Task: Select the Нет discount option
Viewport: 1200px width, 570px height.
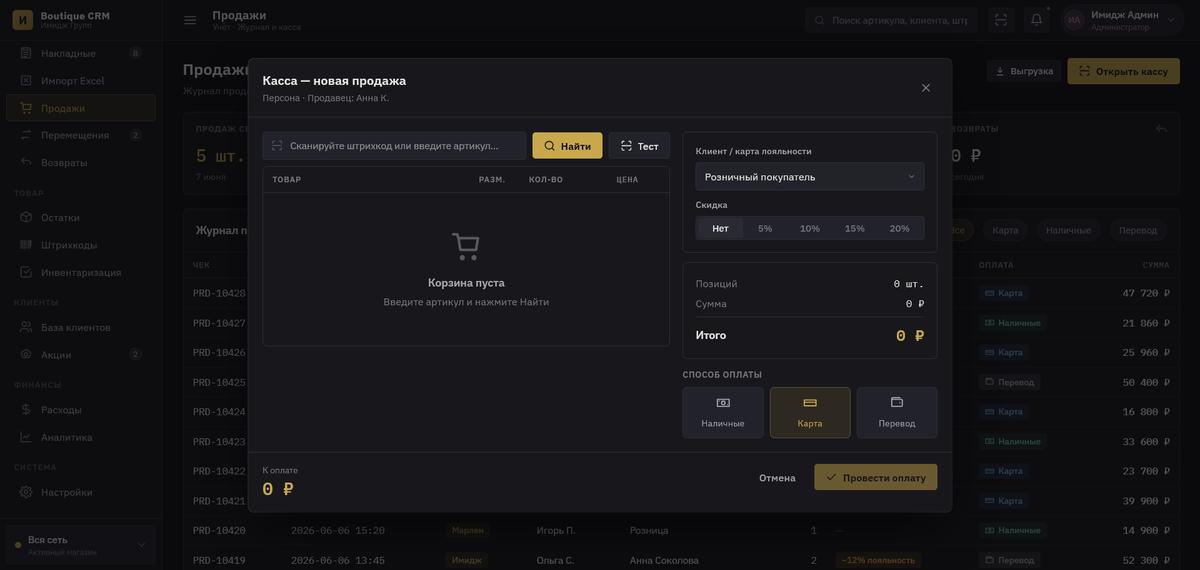Action: pos(720,228)
